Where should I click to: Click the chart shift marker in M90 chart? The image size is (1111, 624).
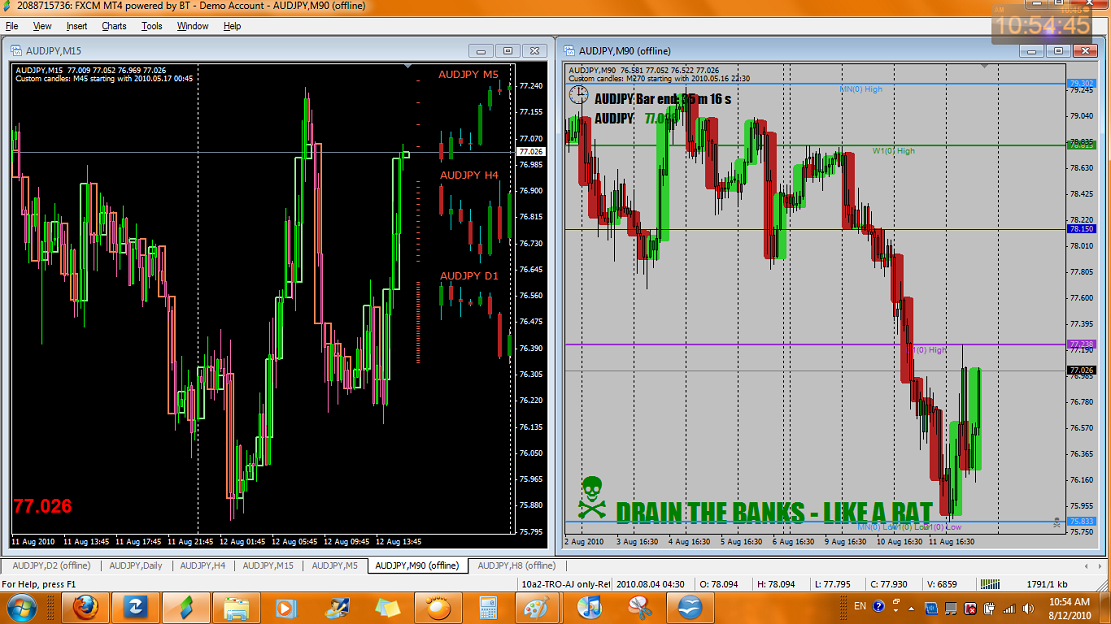pyautogui.click(x=984, y=66)
